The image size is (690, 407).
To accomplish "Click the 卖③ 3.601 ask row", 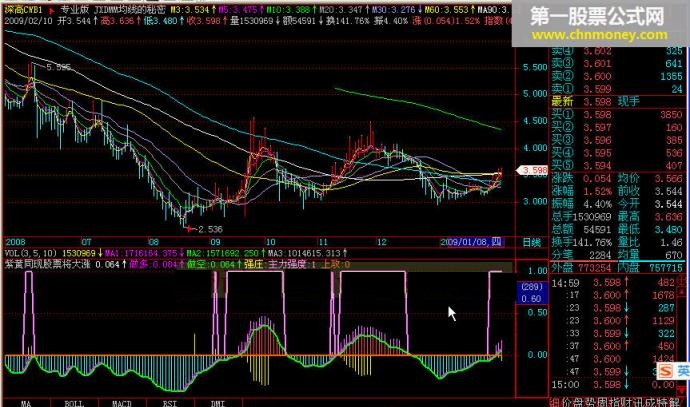I will pyautogui.click(x=617, y=64).
